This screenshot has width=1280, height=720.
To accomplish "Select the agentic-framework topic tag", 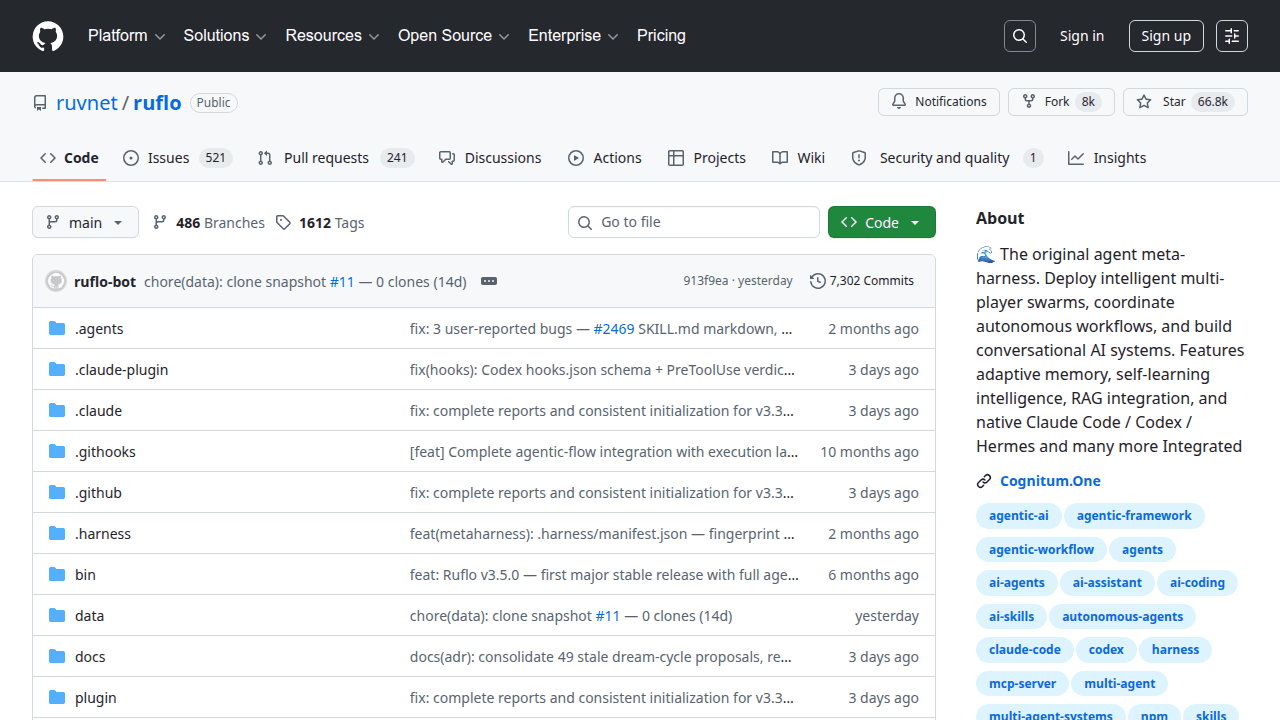I will pyautogui.click(x=1134, y=516).
